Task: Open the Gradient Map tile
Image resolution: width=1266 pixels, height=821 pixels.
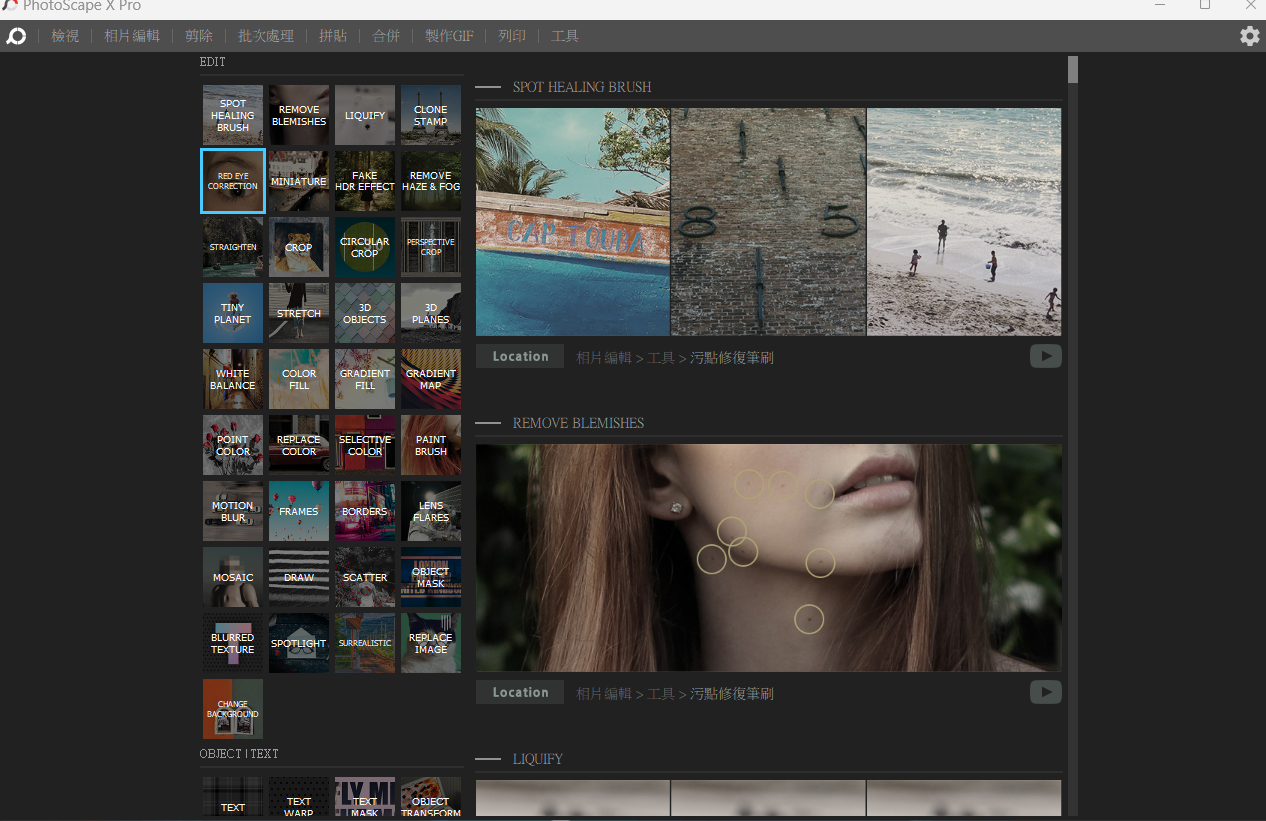Action: point(431,379)
